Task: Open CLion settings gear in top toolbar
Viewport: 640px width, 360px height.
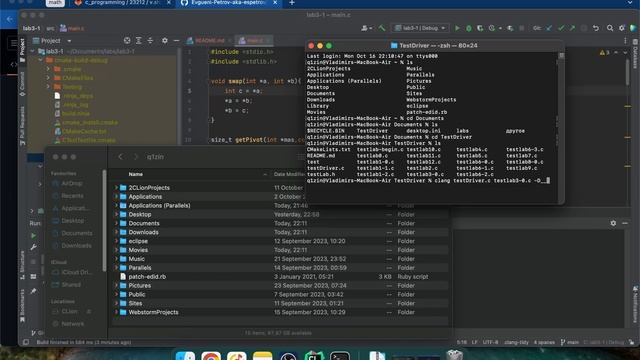Action: tap(622, 28)
